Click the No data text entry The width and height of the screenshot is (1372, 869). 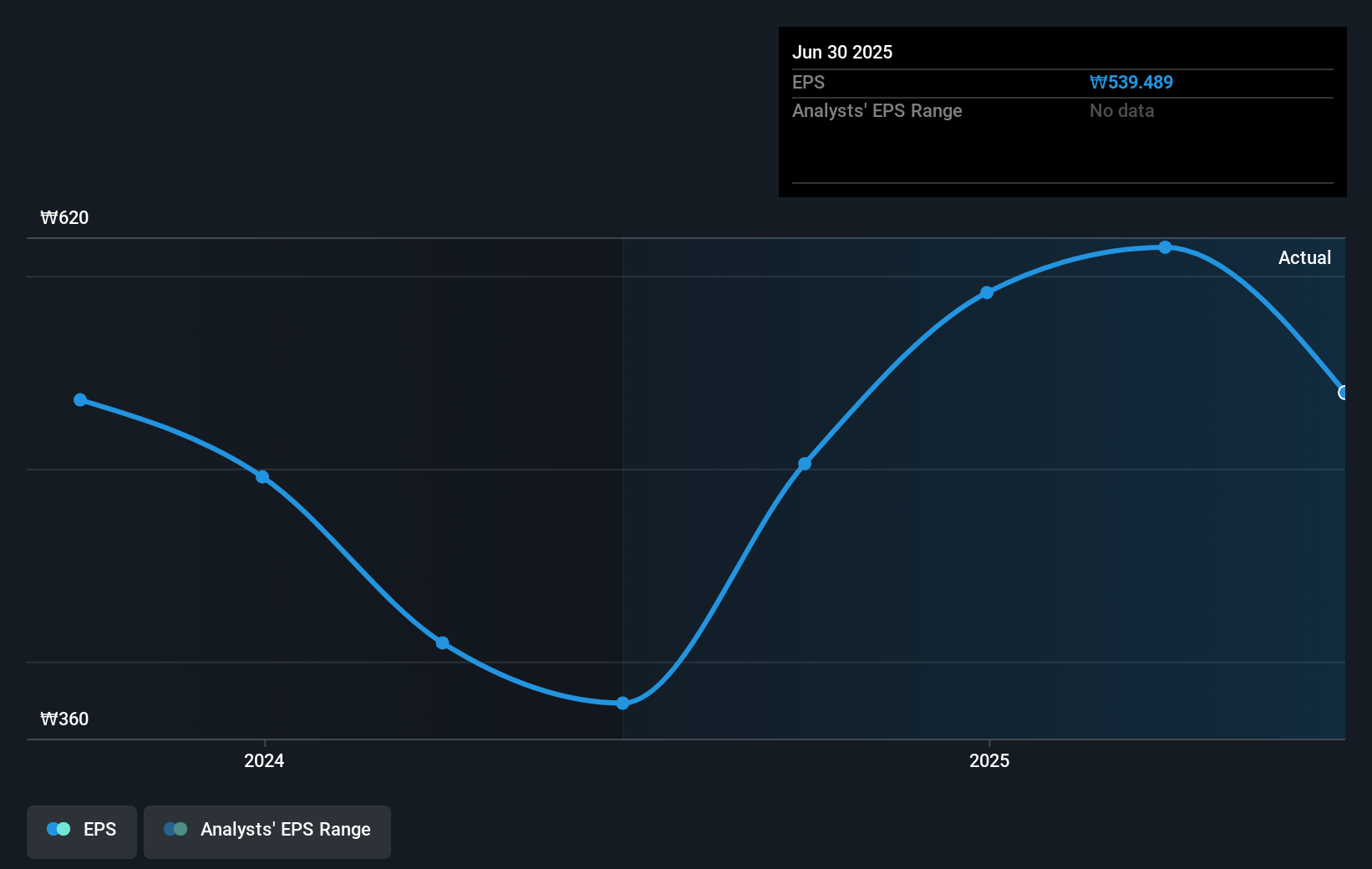1121,110
